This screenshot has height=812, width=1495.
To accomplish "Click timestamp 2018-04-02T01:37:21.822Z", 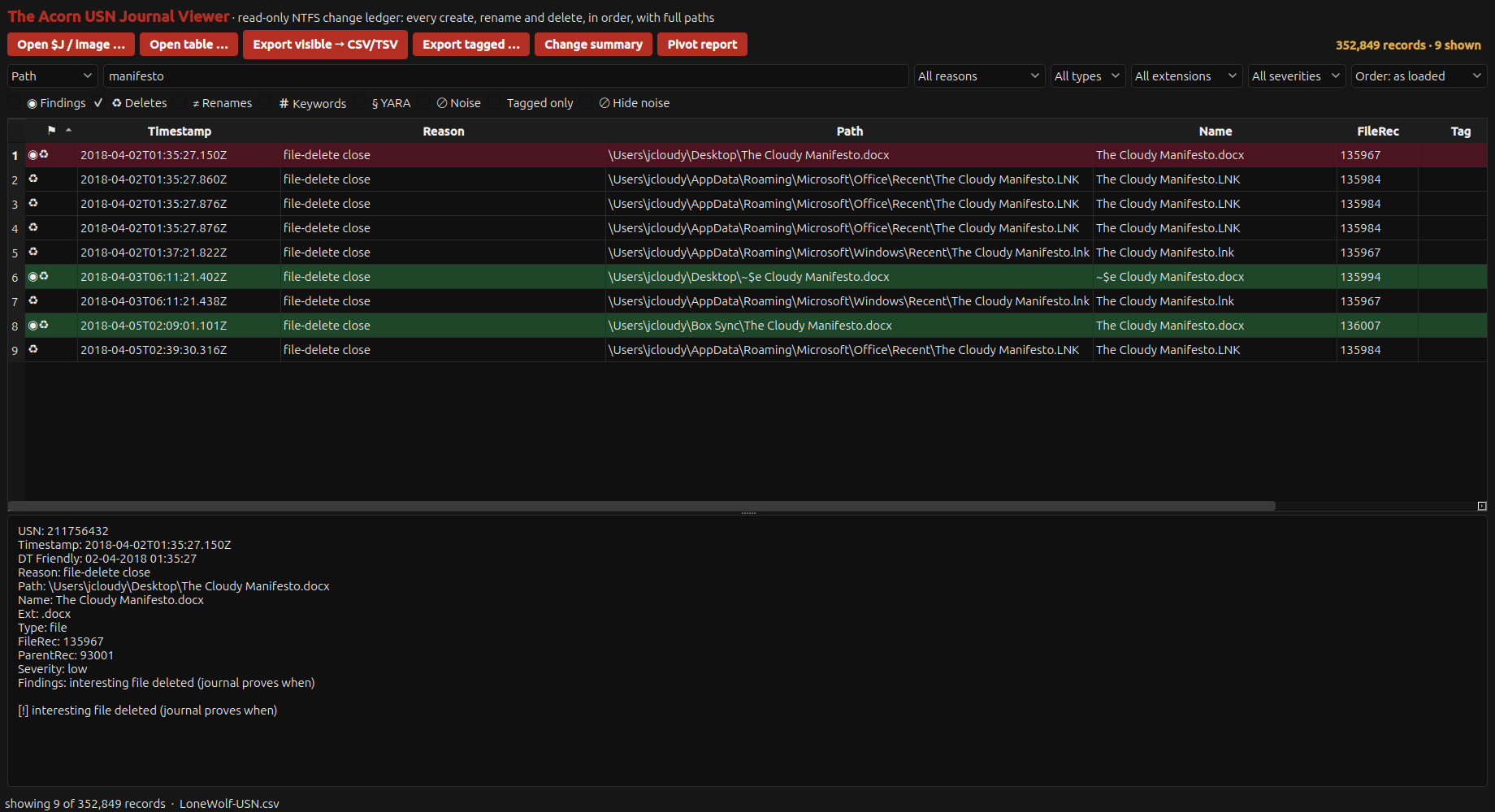I will (154, 253).
